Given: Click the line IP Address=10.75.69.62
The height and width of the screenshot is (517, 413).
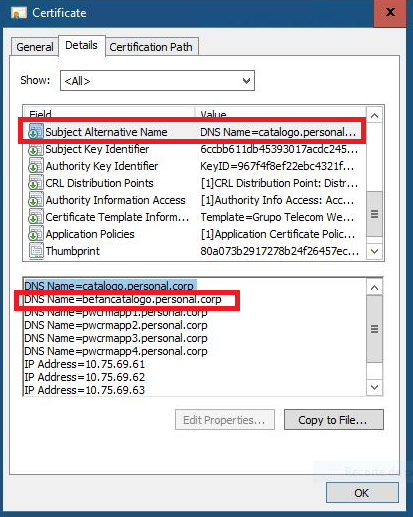Looking at the screenshot, I should pos(84,377).
